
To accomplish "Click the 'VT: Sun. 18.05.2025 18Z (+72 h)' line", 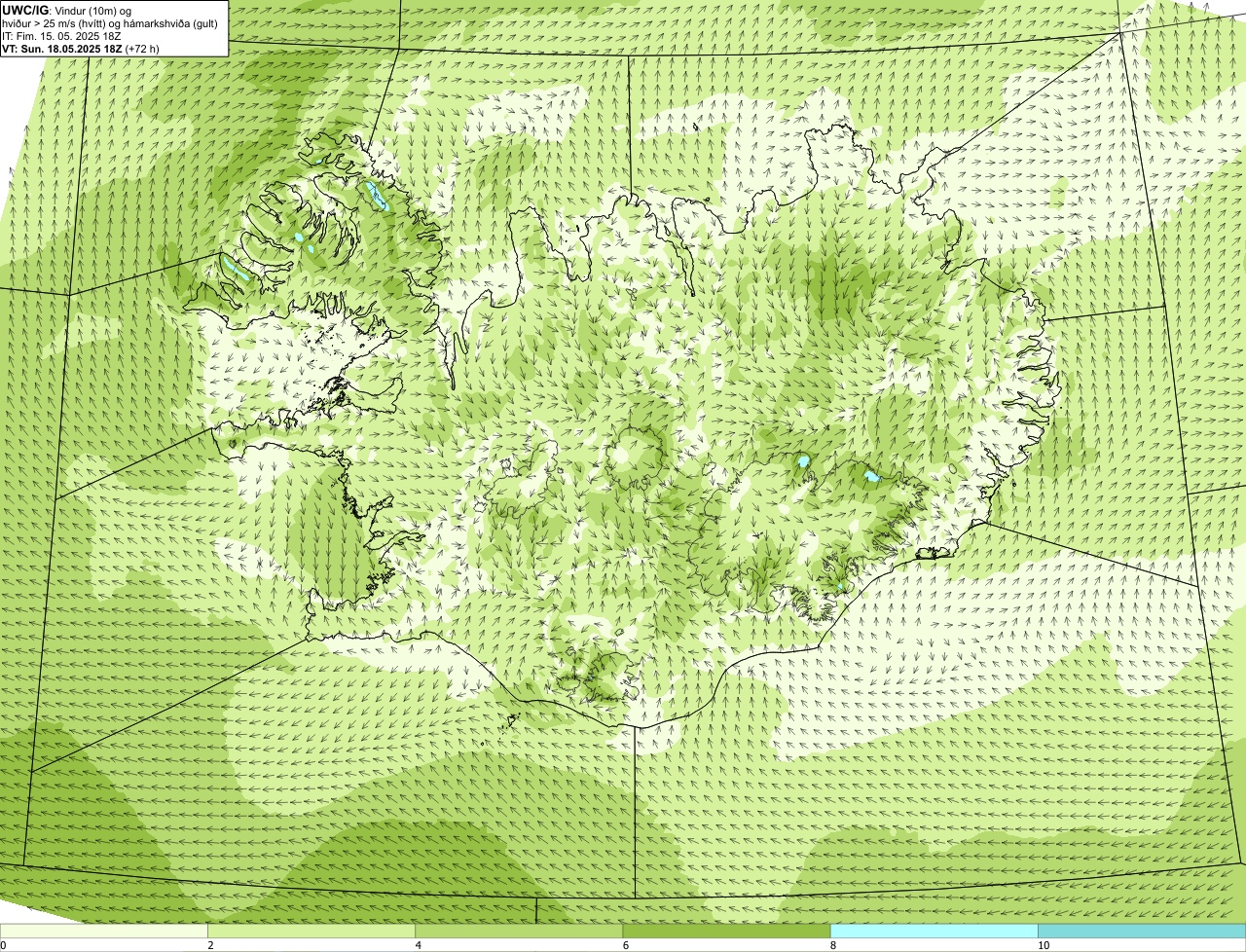I will (x=81, y=49).
